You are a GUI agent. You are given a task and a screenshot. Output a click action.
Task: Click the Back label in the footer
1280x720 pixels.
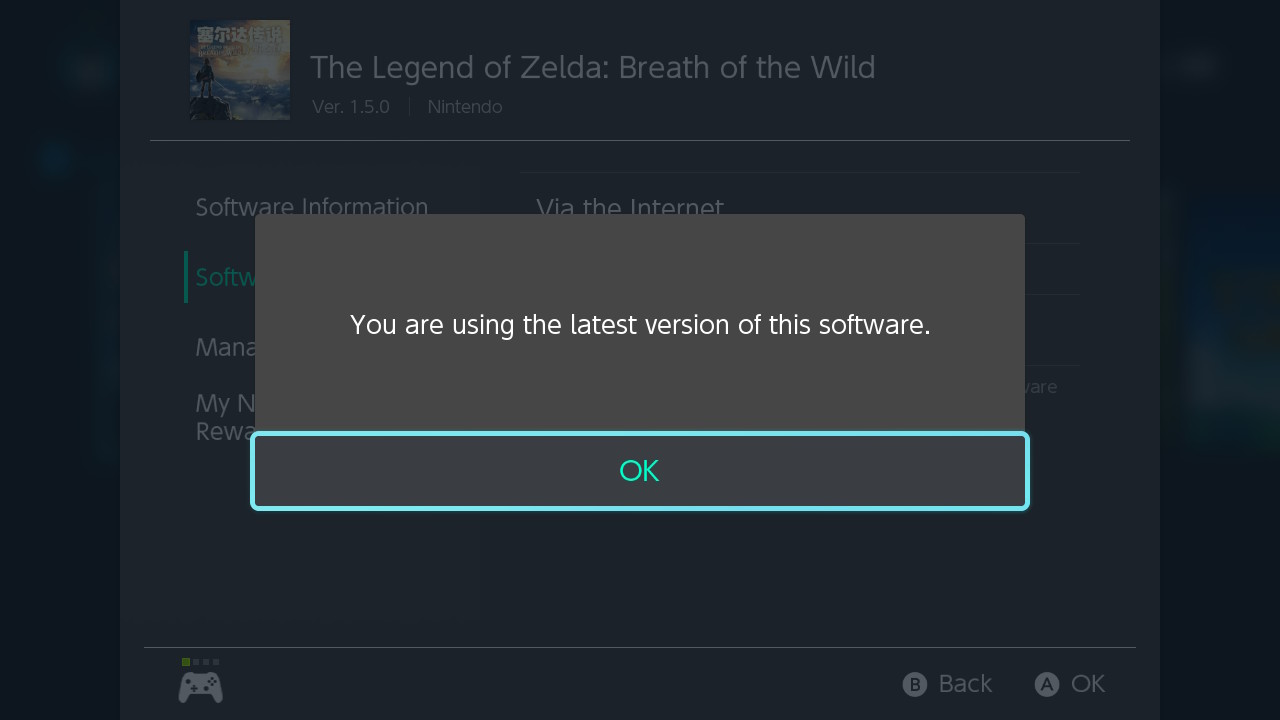click(x=965, y=684)
